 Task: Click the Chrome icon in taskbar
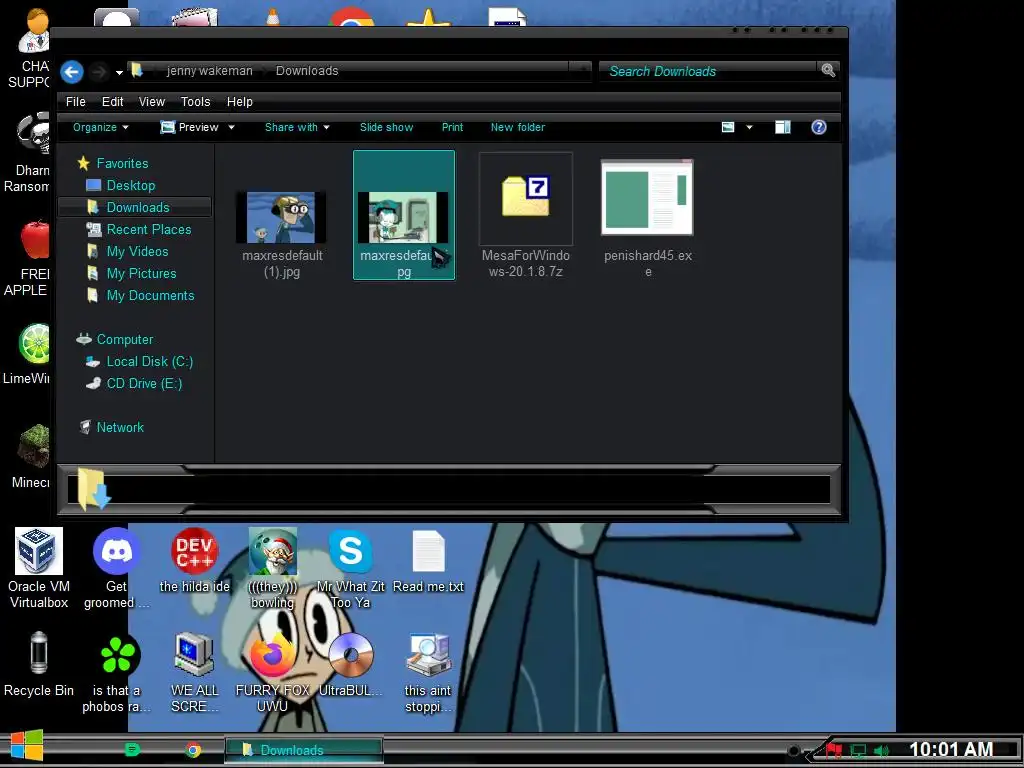click(x=193, y=750)
